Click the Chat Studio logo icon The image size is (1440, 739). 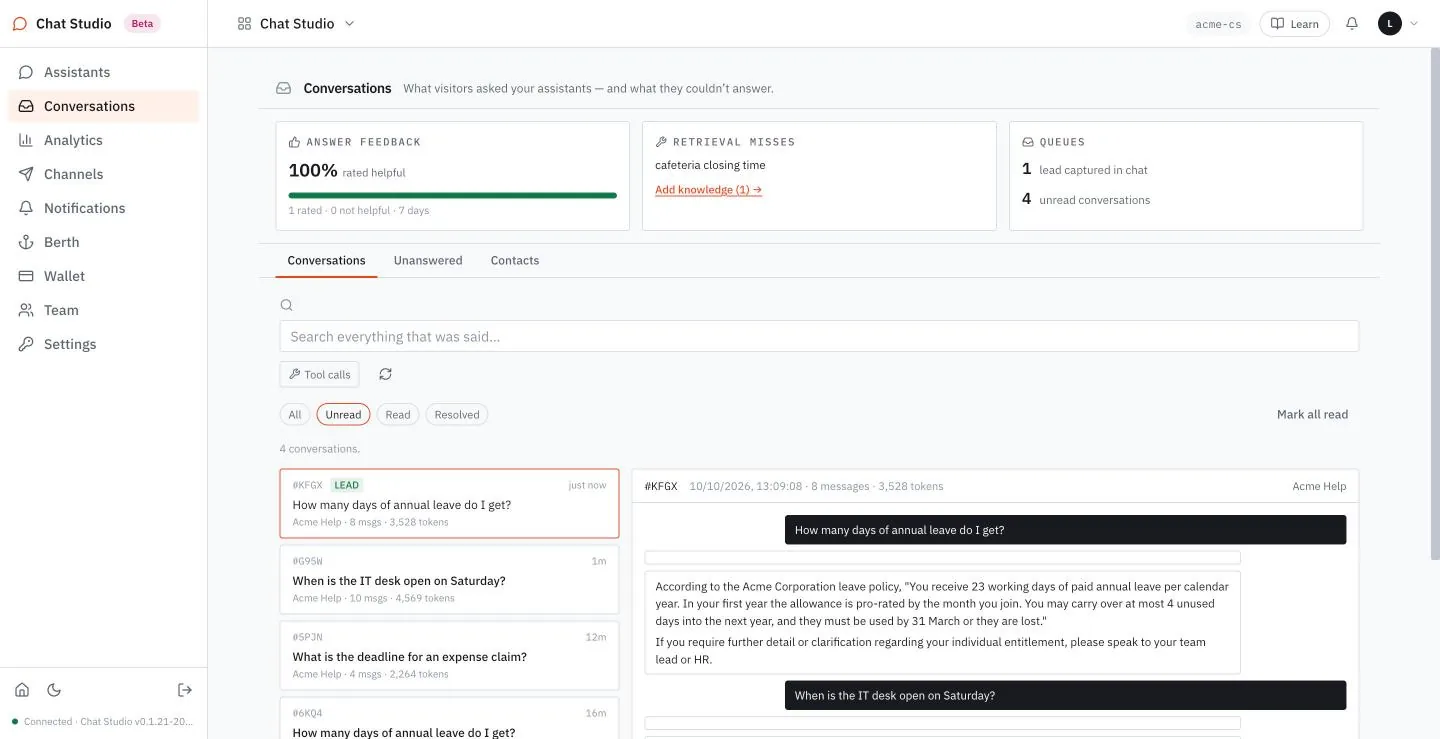click(x=20, y=23)
